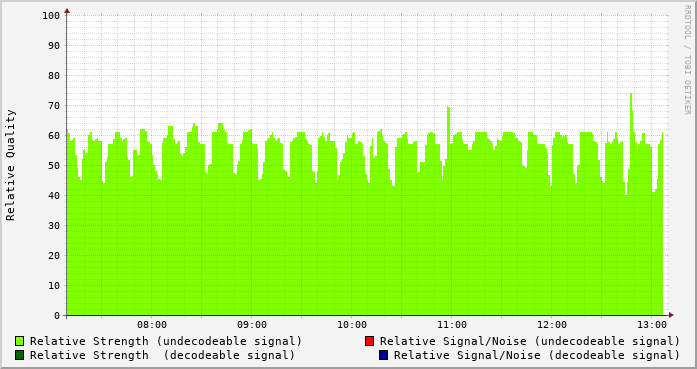This screenshot has height=369, width=697.
Task: Click the 08:00 time axis label
Action: 152,325
